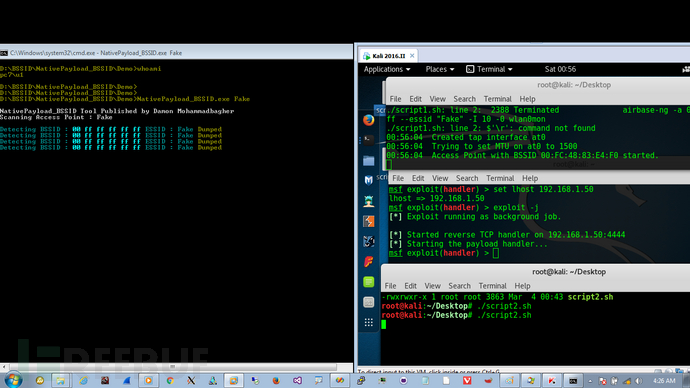
Task: Launch Faraday IDE from the Kali dock
Action: point(369,262)
